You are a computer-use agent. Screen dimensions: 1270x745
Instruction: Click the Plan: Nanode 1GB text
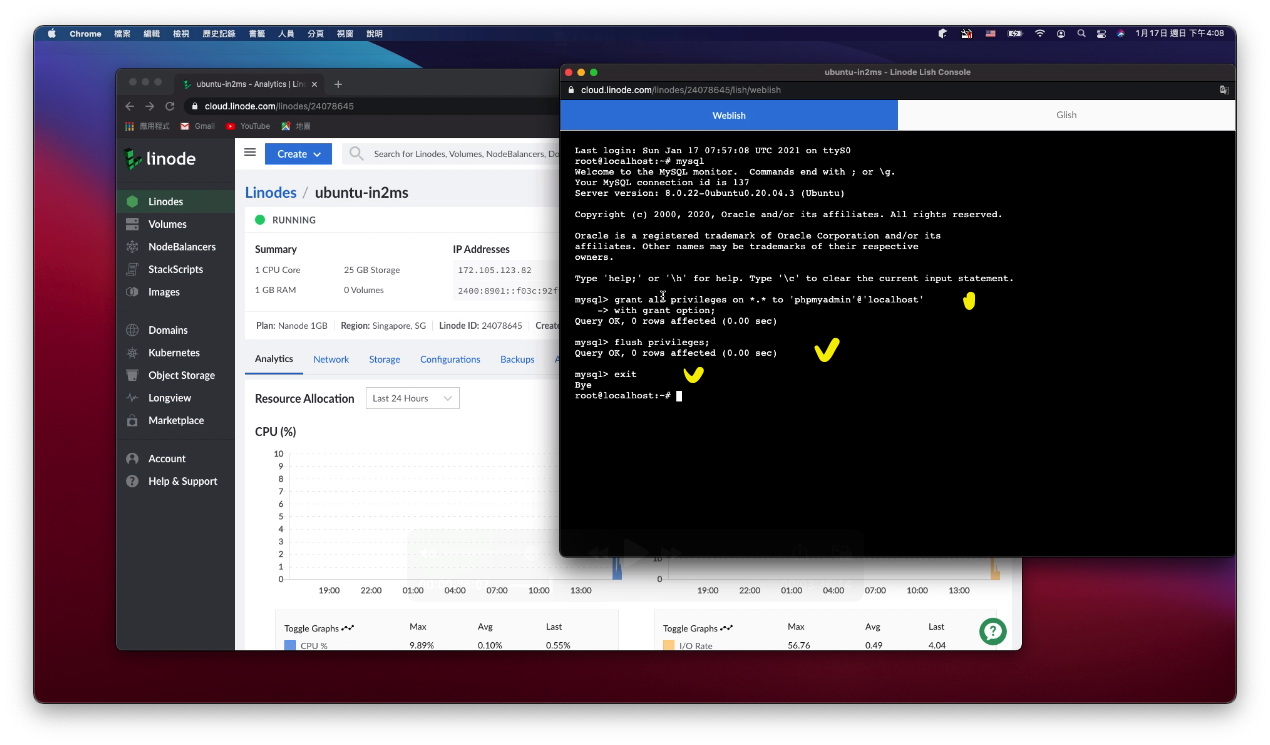292,326
